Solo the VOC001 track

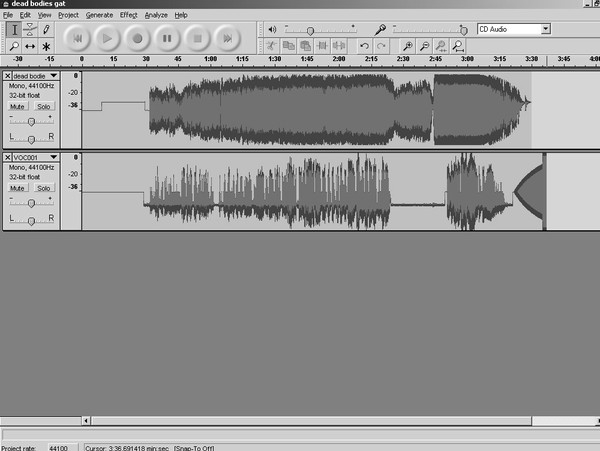(x=44, y=188)
